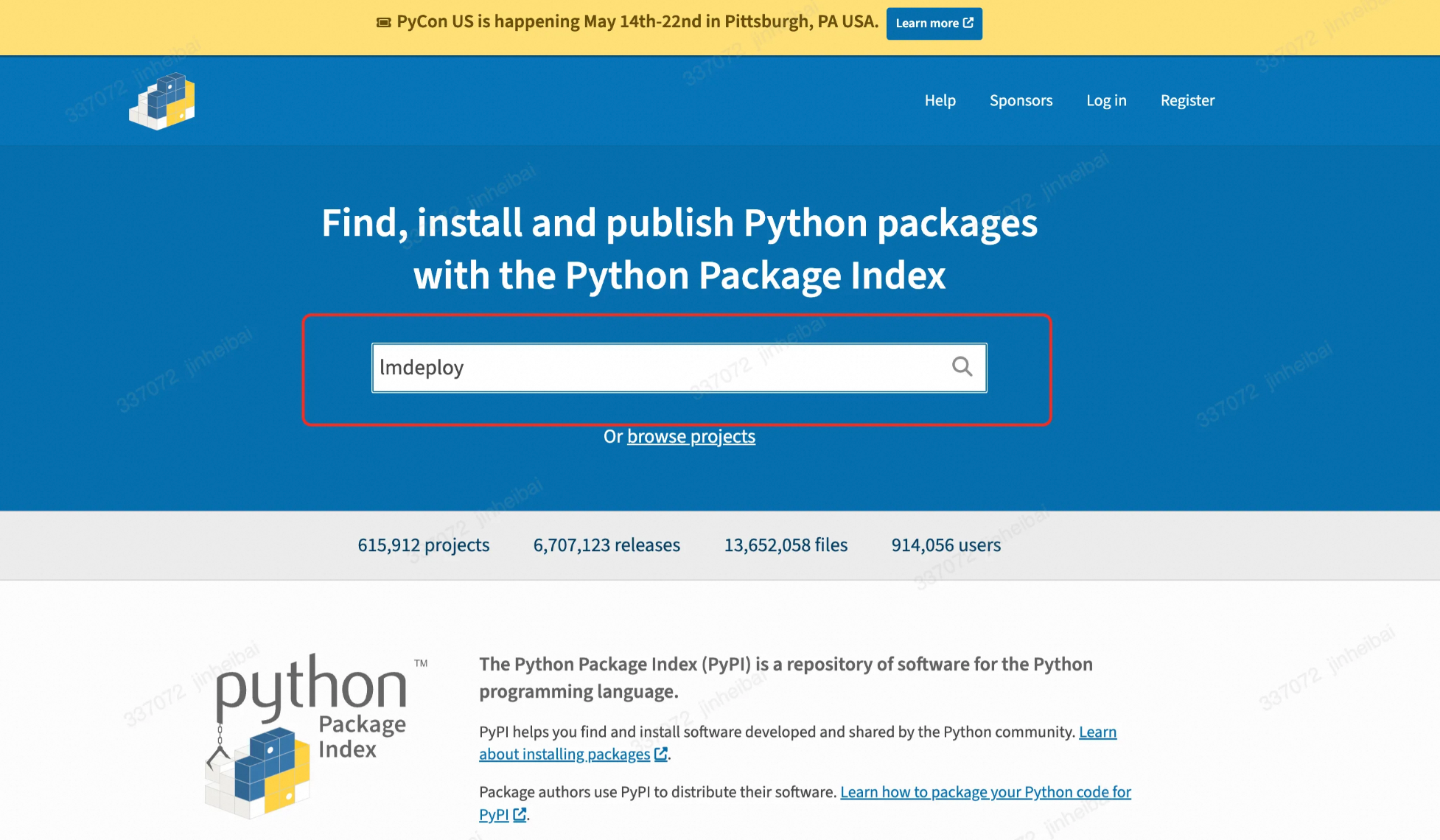The width and height of the screenshot is (1440, 840).
Task: Click the PyPI logo in header
Action: pyautogui.click(x=162, y=101)
